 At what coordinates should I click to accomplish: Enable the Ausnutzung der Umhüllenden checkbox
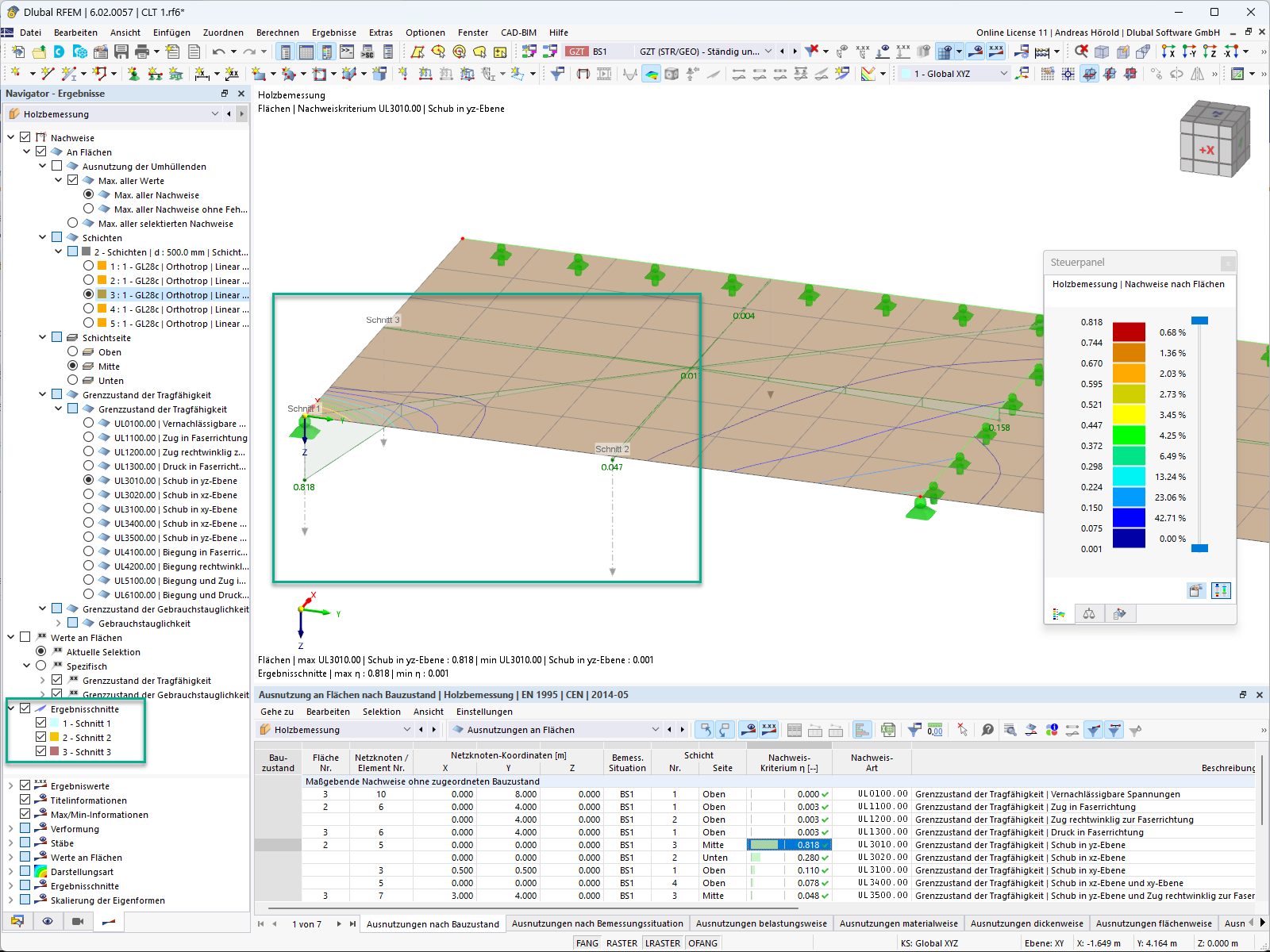click(x=57, y=167)
